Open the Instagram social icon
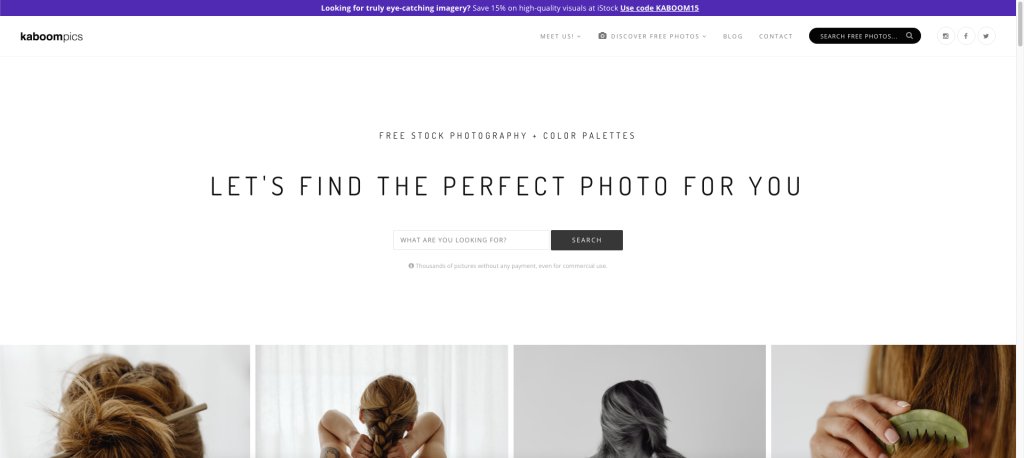This screenshot has width=1024, height=458. tap(945, 36)
